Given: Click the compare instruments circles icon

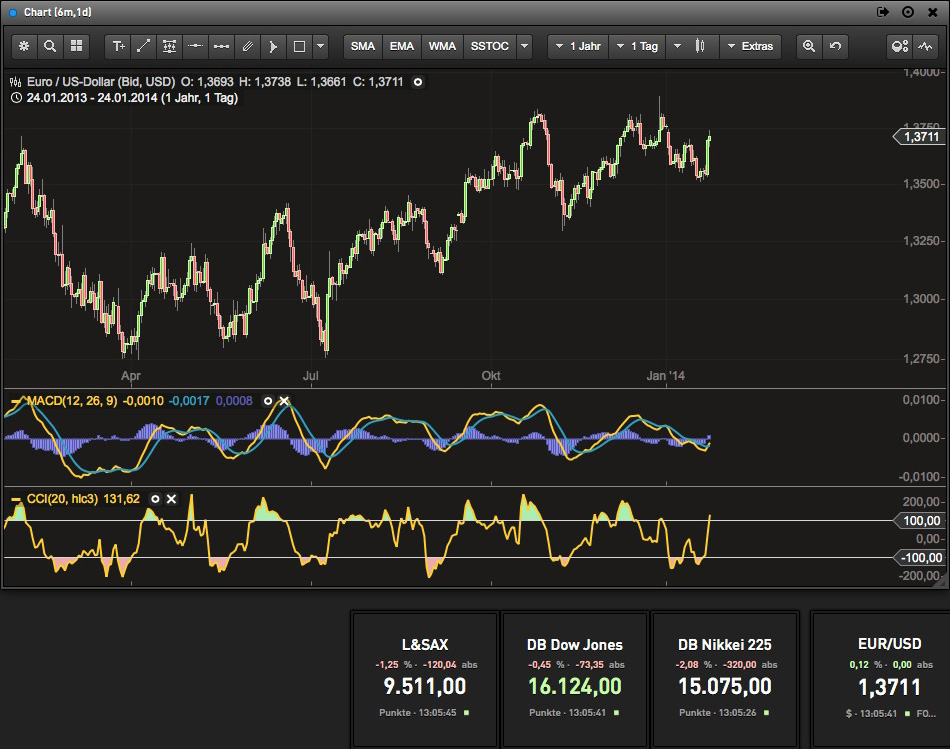Looking at the screenshot, I should pyautogui.click(x=900, y=46).
